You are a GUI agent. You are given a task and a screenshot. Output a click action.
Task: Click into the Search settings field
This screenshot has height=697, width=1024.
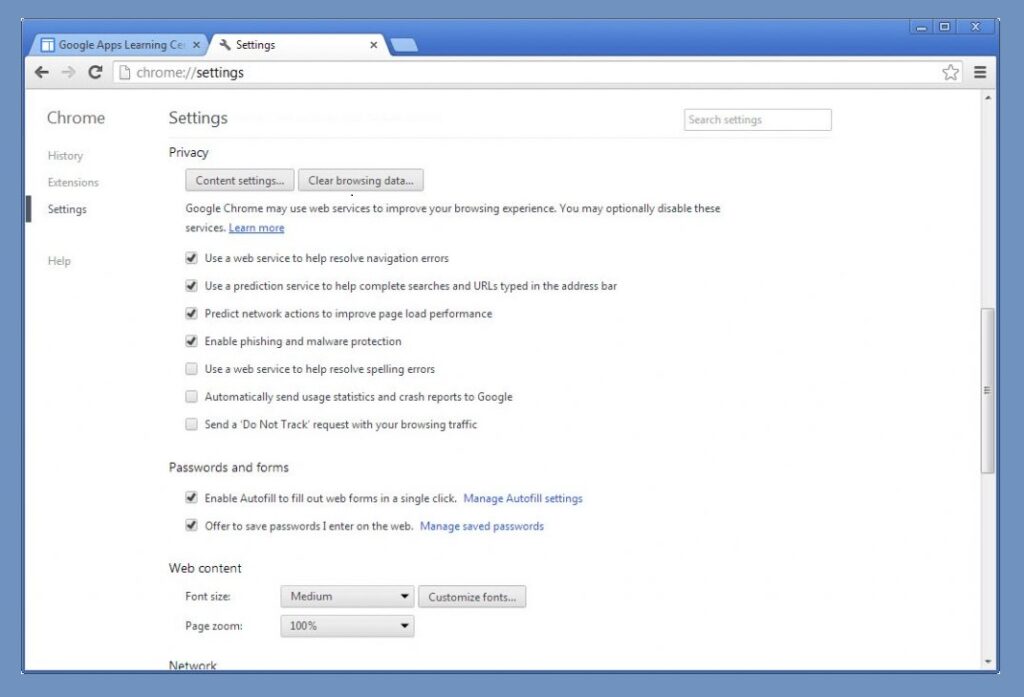point(758,120)
